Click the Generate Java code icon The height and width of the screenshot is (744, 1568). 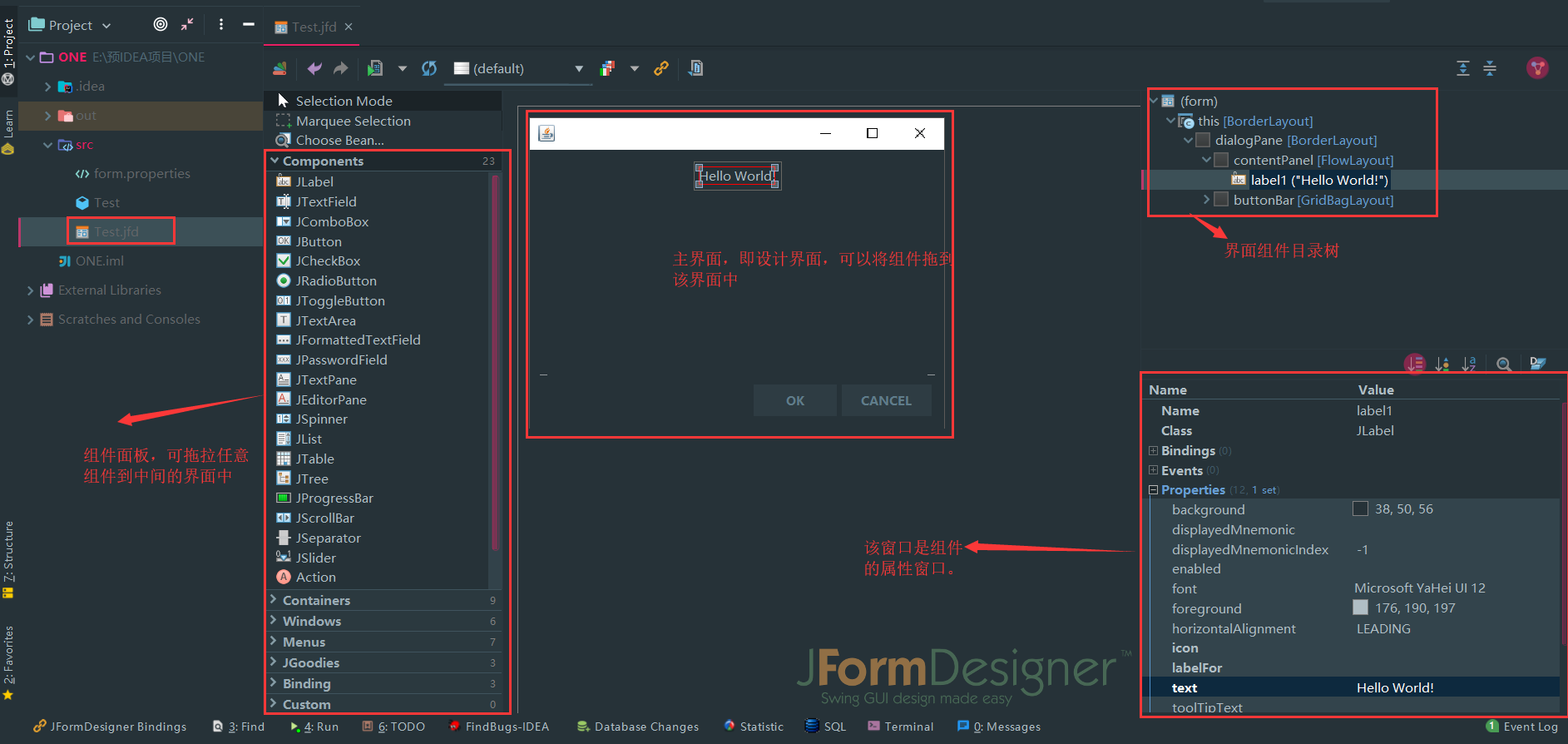click(x=696, y=68)
